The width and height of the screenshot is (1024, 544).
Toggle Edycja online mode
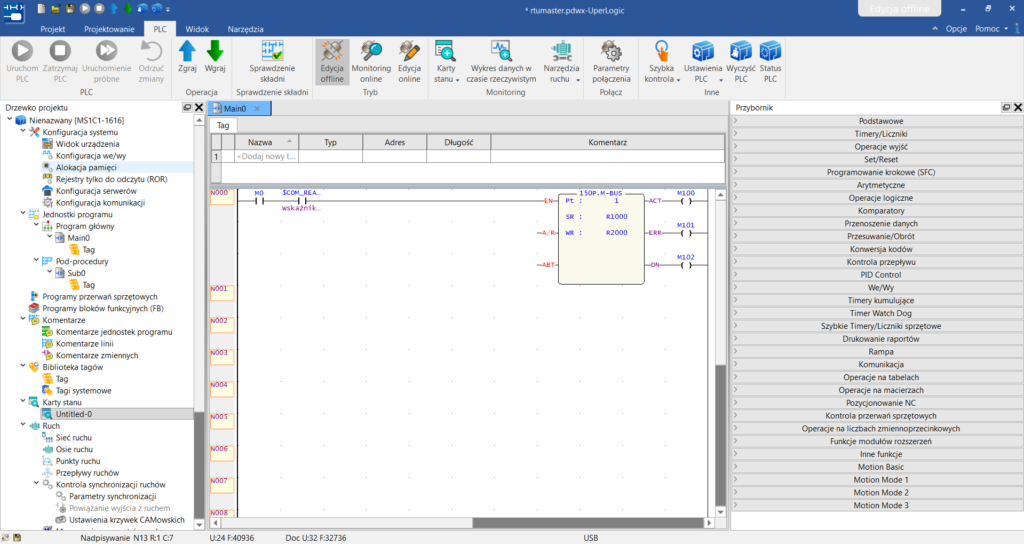coord(409,61)
